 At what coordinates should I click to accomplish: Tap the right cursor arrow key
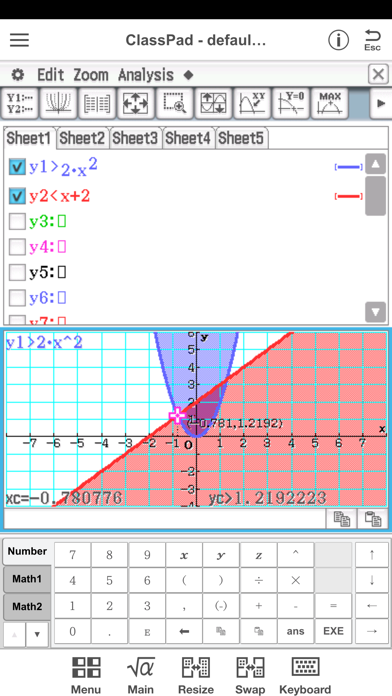coord(372,631)
